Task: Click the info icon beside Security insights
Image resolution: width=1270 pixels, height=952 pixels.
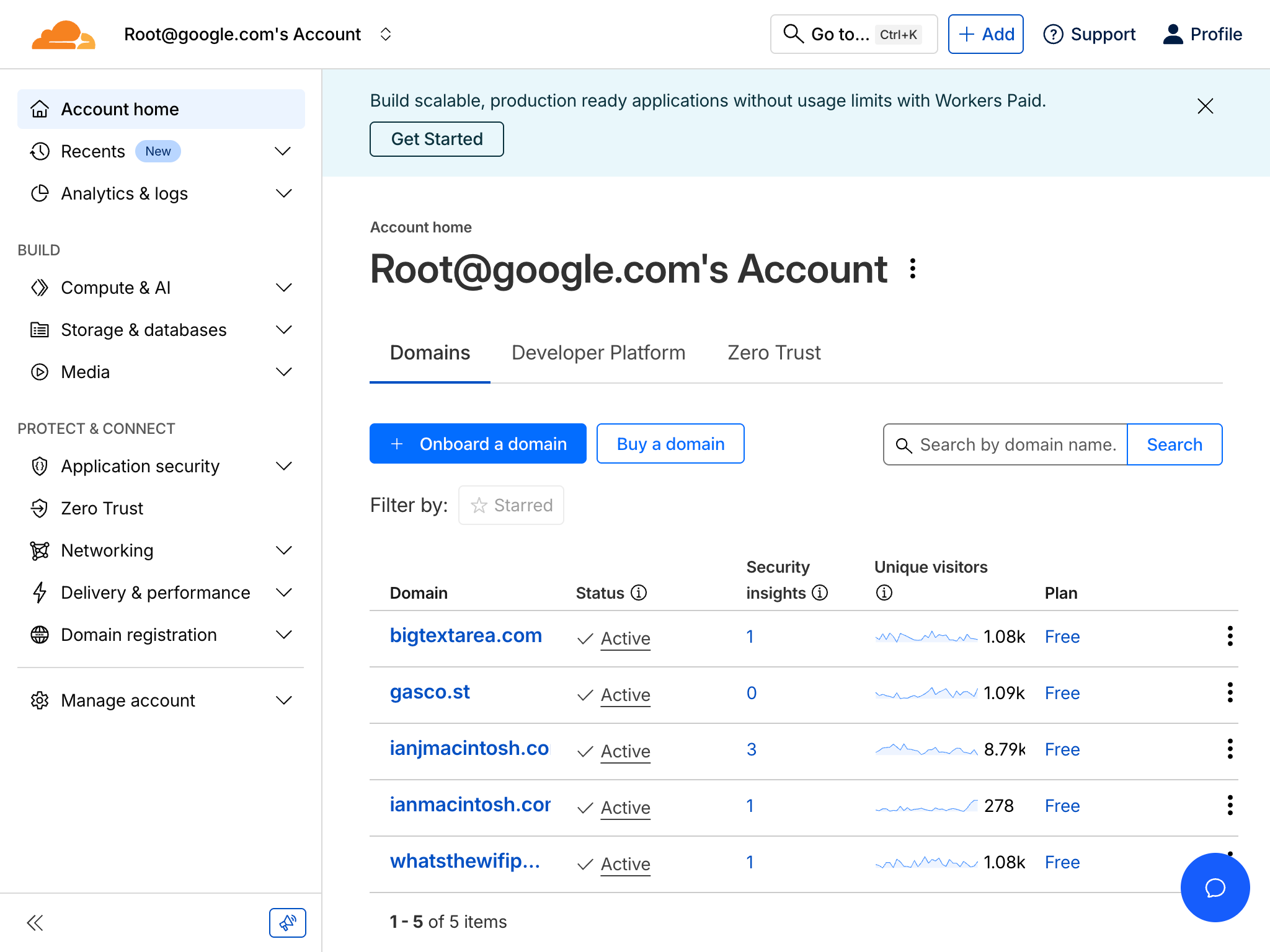Action: pyautogui.click(x=820, y=593)
